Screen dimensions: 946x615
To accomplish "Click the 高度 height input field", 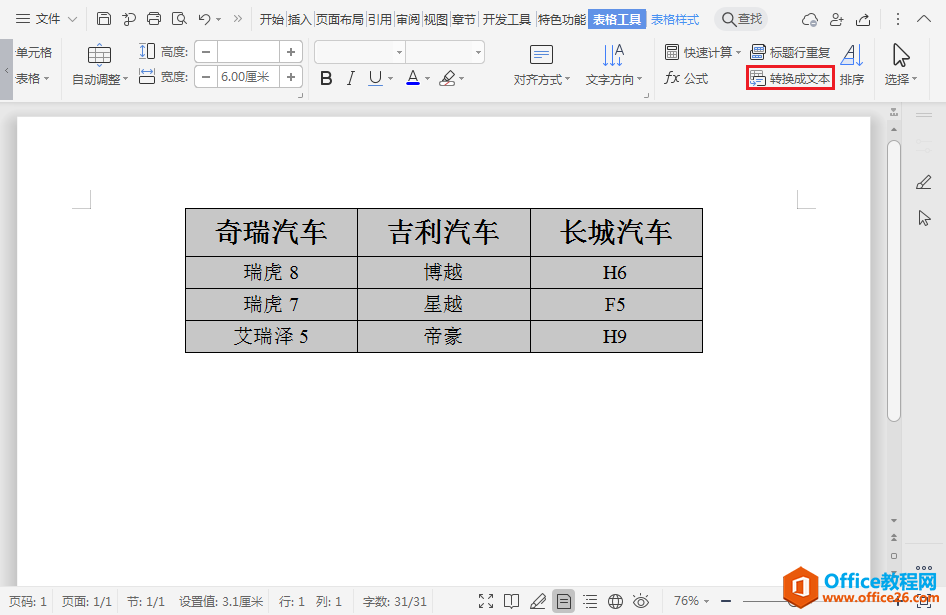I will pos(248,52).
